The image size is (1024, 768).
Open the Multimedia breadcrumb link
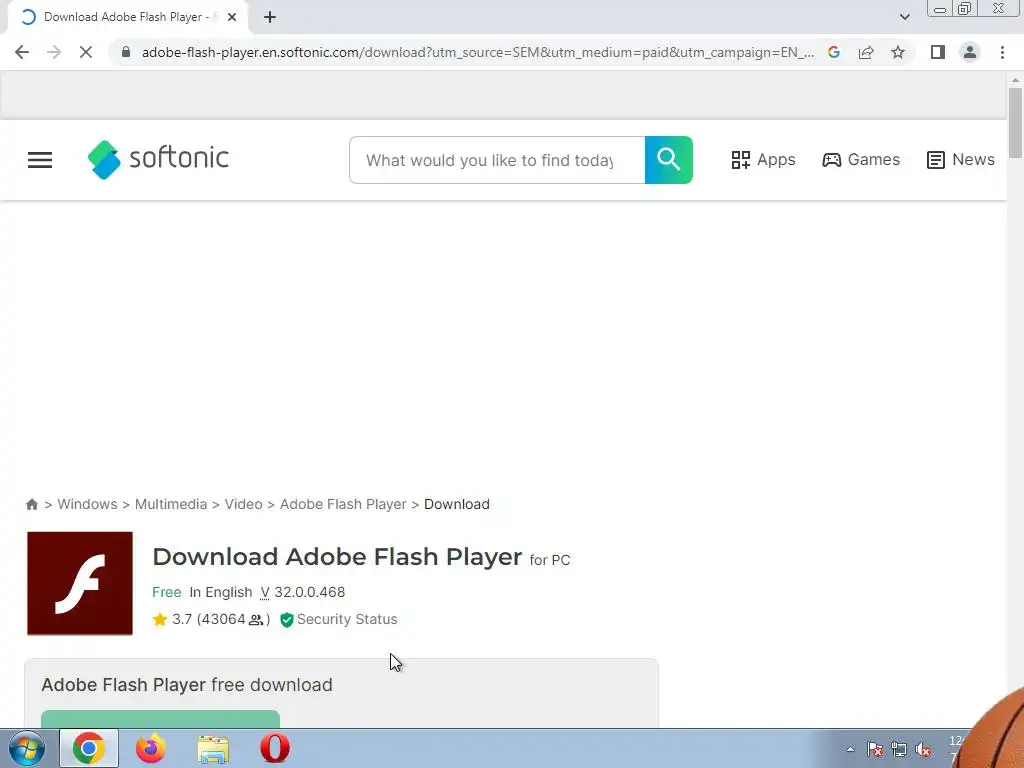click(x=171, y=504)
